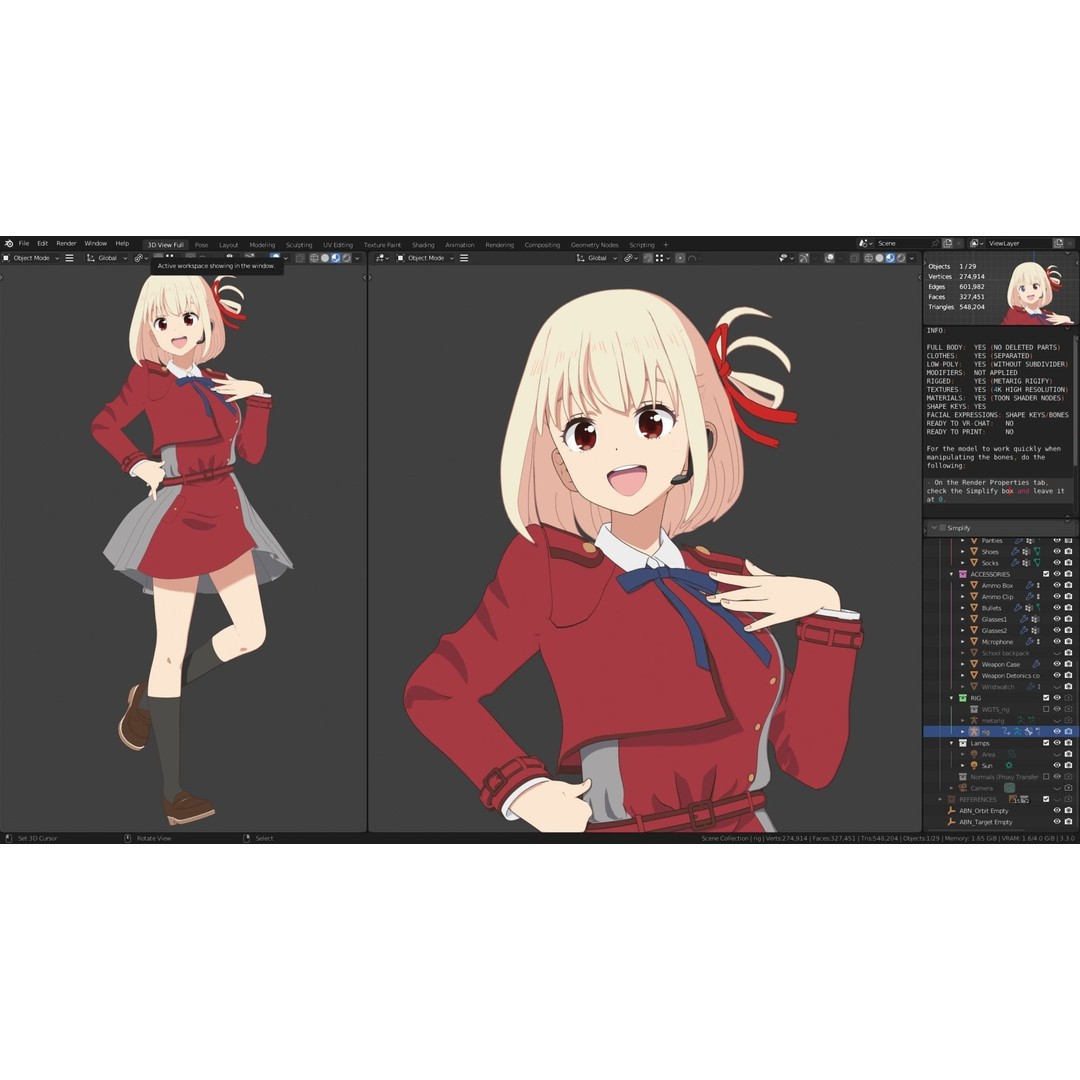Open Global orientation dropdown in right viewport

(596, 258)
